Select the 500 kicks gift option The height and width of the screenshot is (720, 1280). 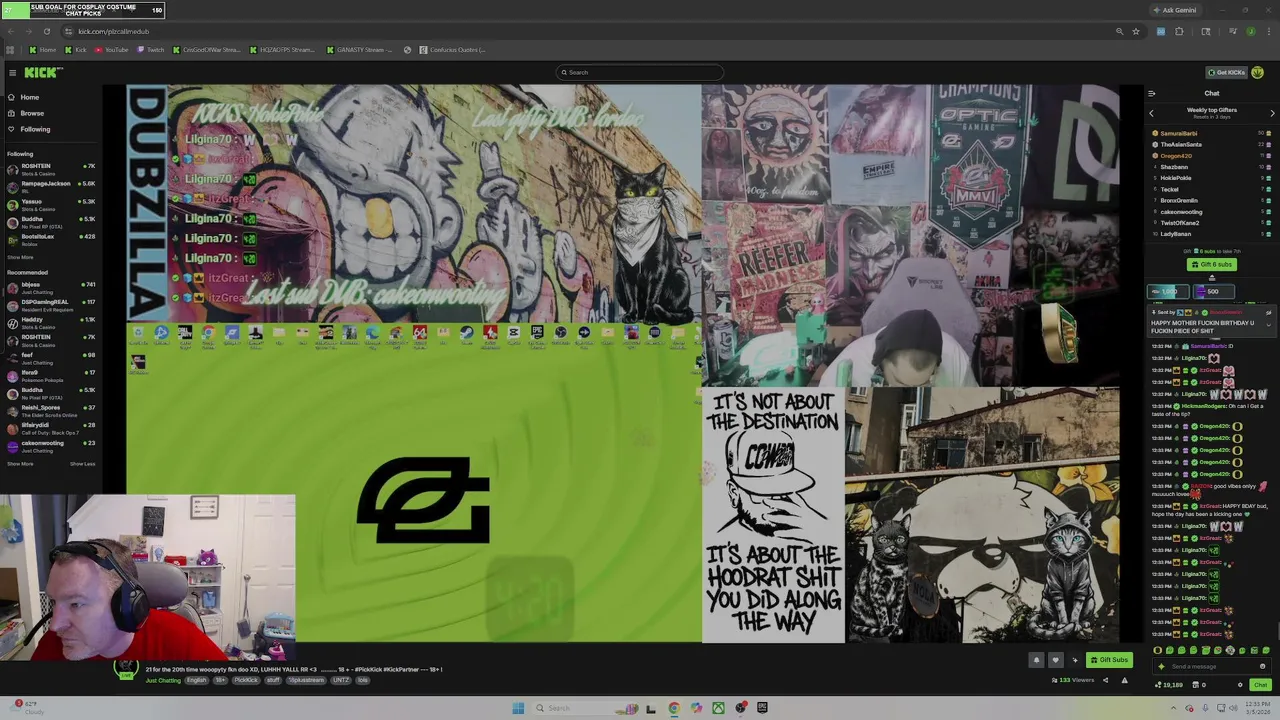tap(1213, 292)
